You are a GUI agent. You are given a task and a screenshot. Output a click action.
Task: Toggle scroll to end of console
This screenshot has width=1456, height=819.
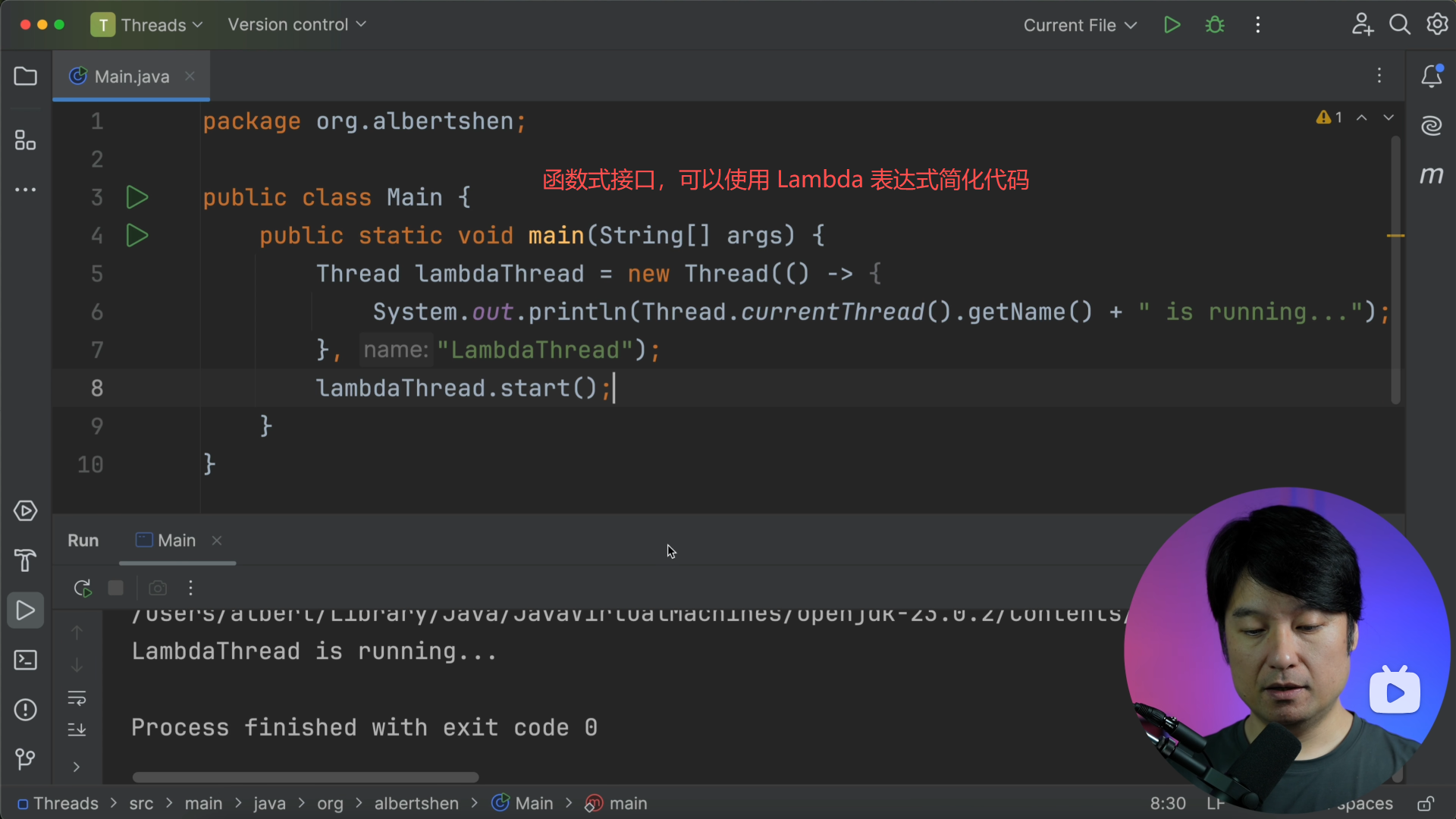point(77,730)
